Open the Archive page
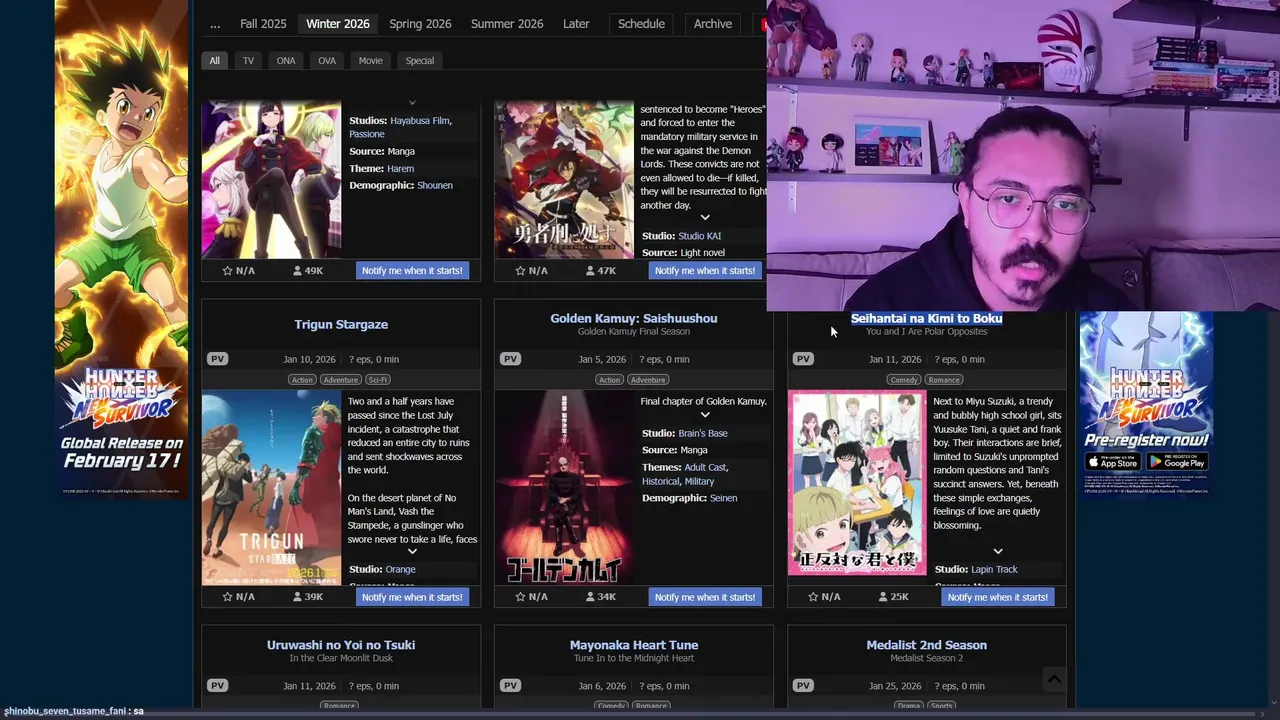 coord(713,24)
